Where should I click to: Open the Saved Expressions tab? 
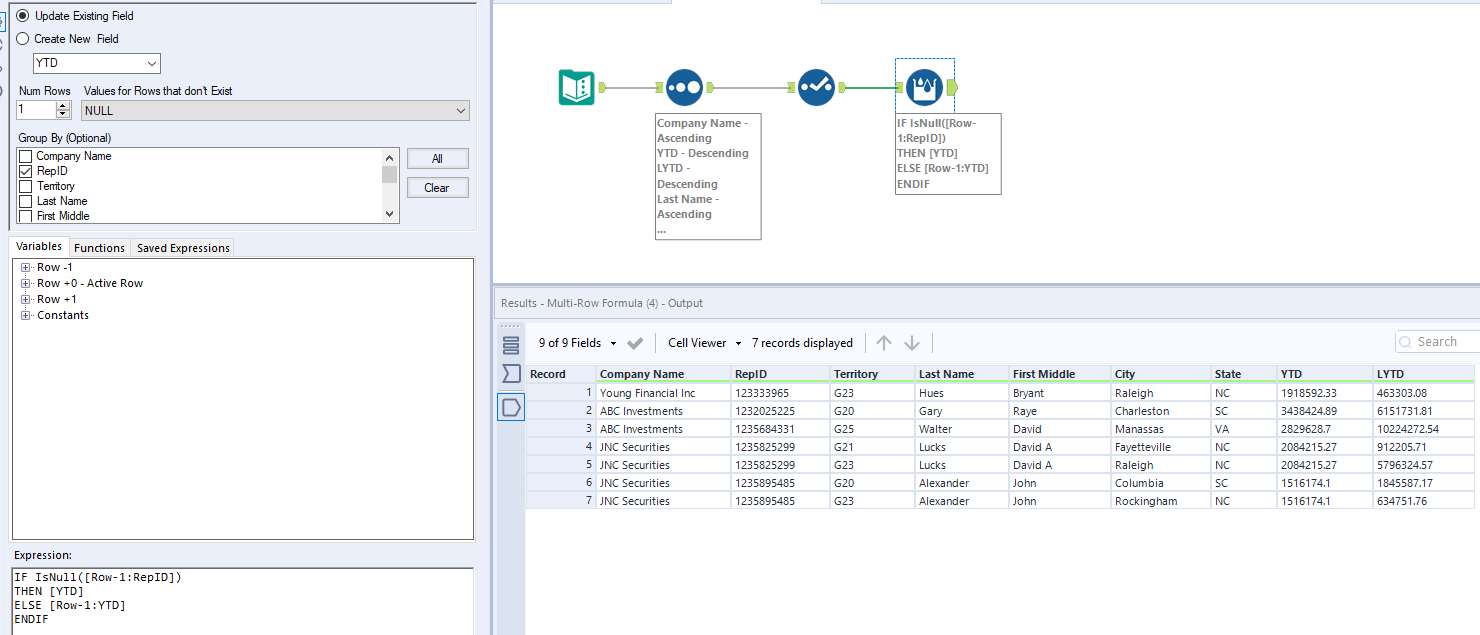pos(183,248)
